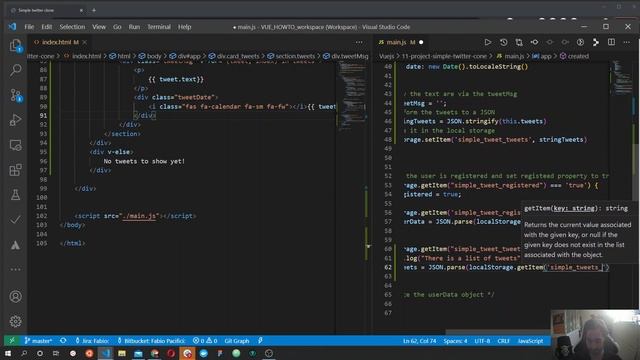Follow the ./main.js script link
Screen dimensions: 640x360
click(139, 216)
